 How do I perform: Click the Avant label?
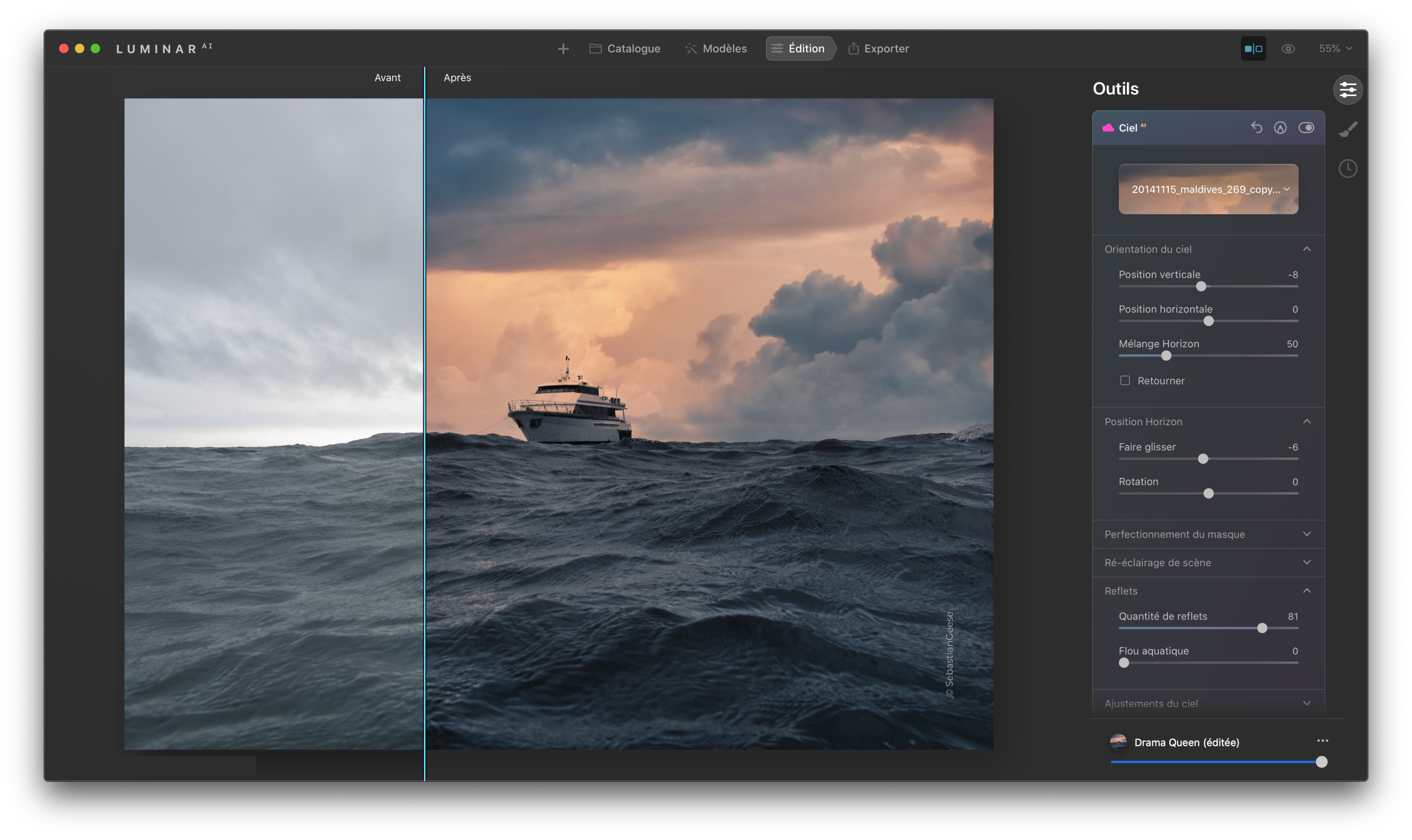pos(388,78)
